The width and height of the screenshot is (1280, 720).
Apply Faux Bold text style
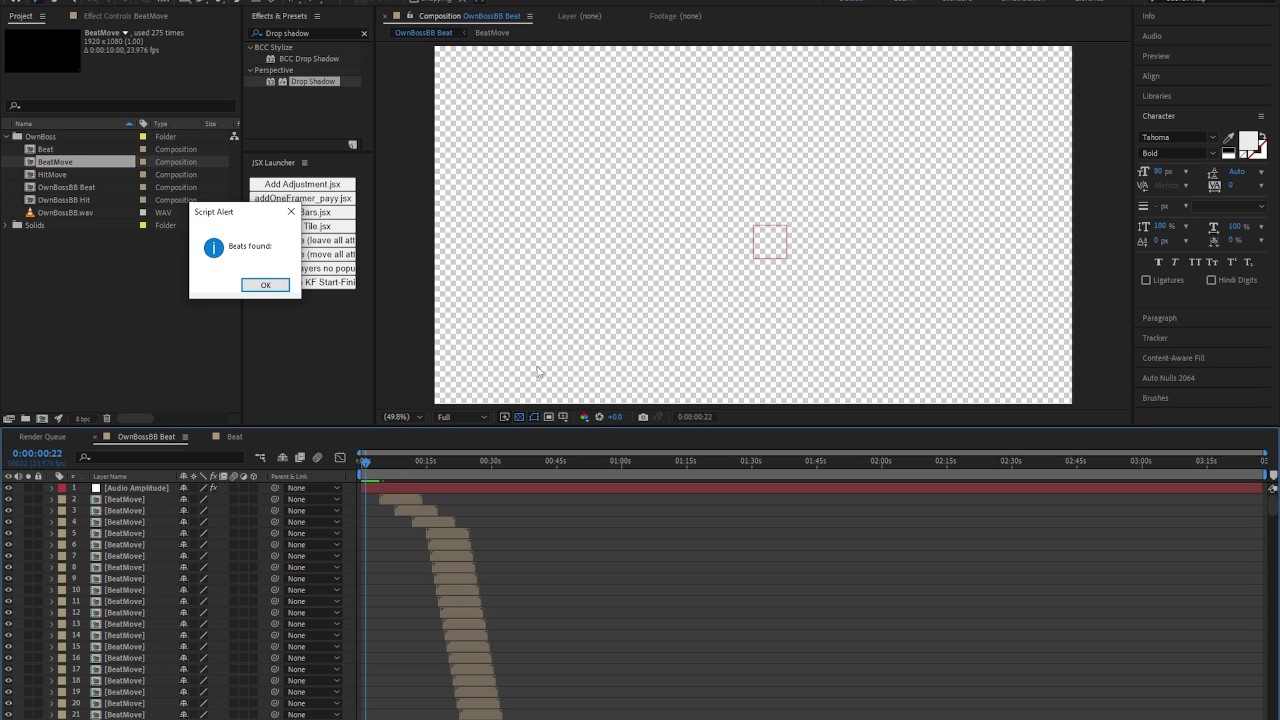(1159, 262)
